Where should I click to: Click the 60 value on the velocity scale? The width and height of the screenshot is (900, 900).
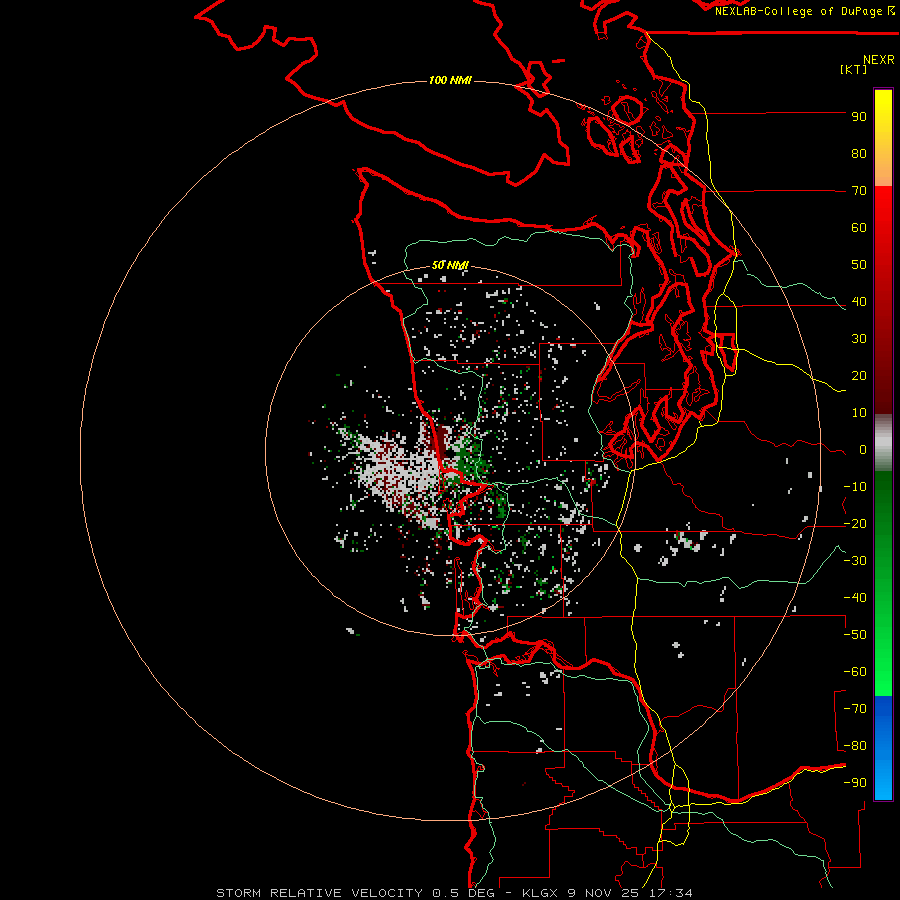859,228
